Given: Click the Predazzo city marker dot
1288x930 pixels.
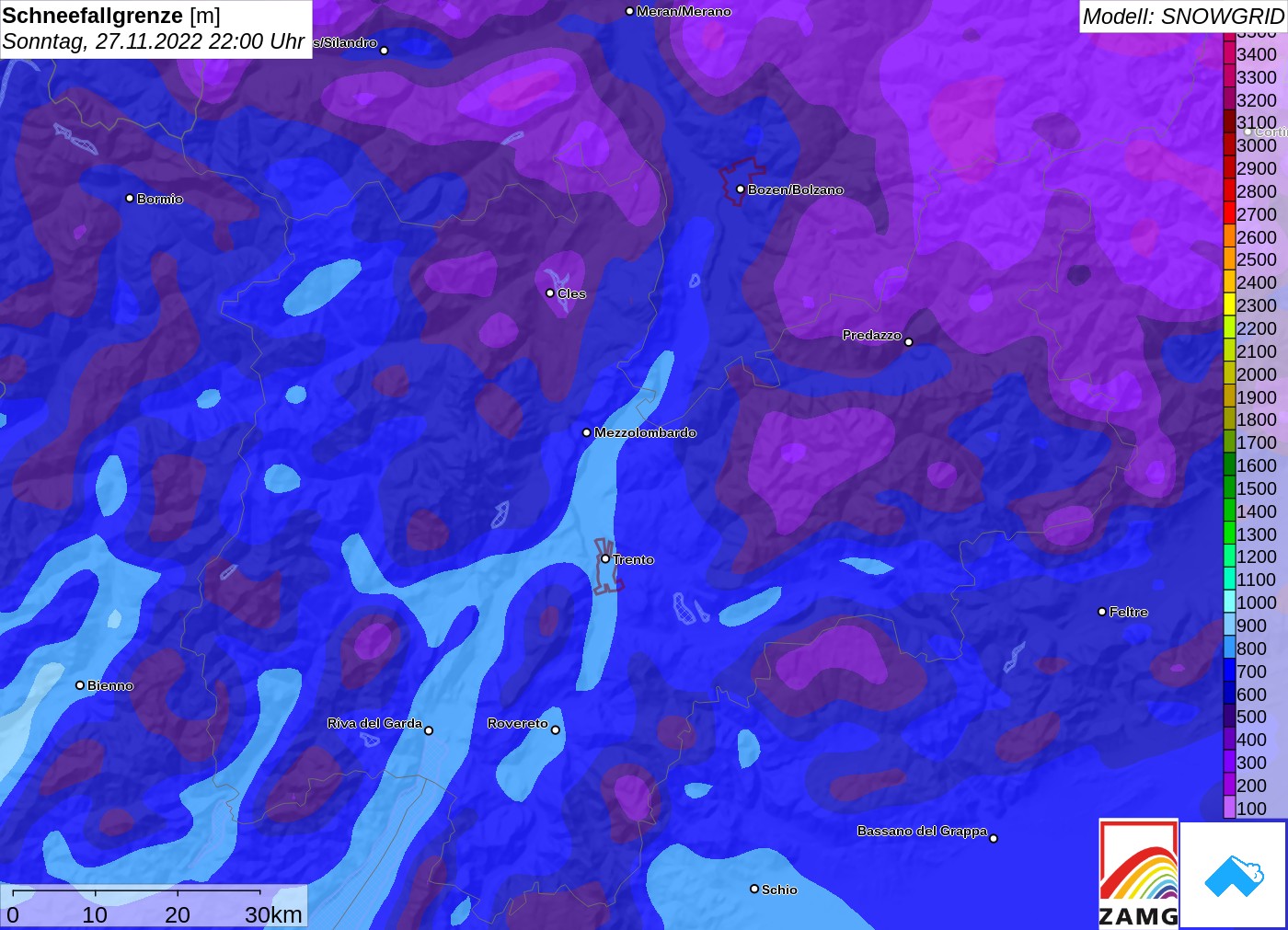Looking at the screenshot, I should tap(909, 341).
